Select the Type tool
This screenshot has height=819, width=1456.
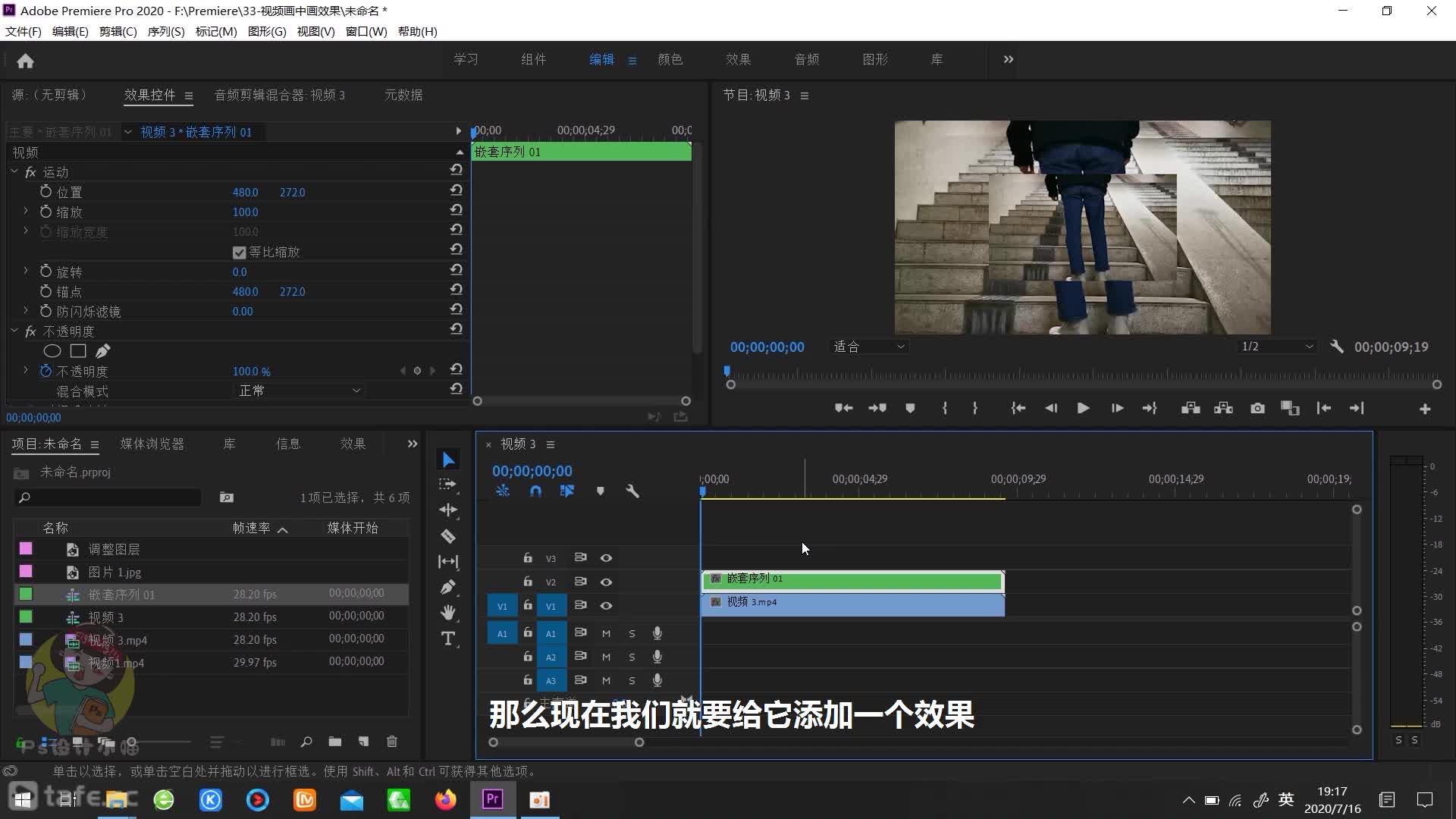click(448, 639)
